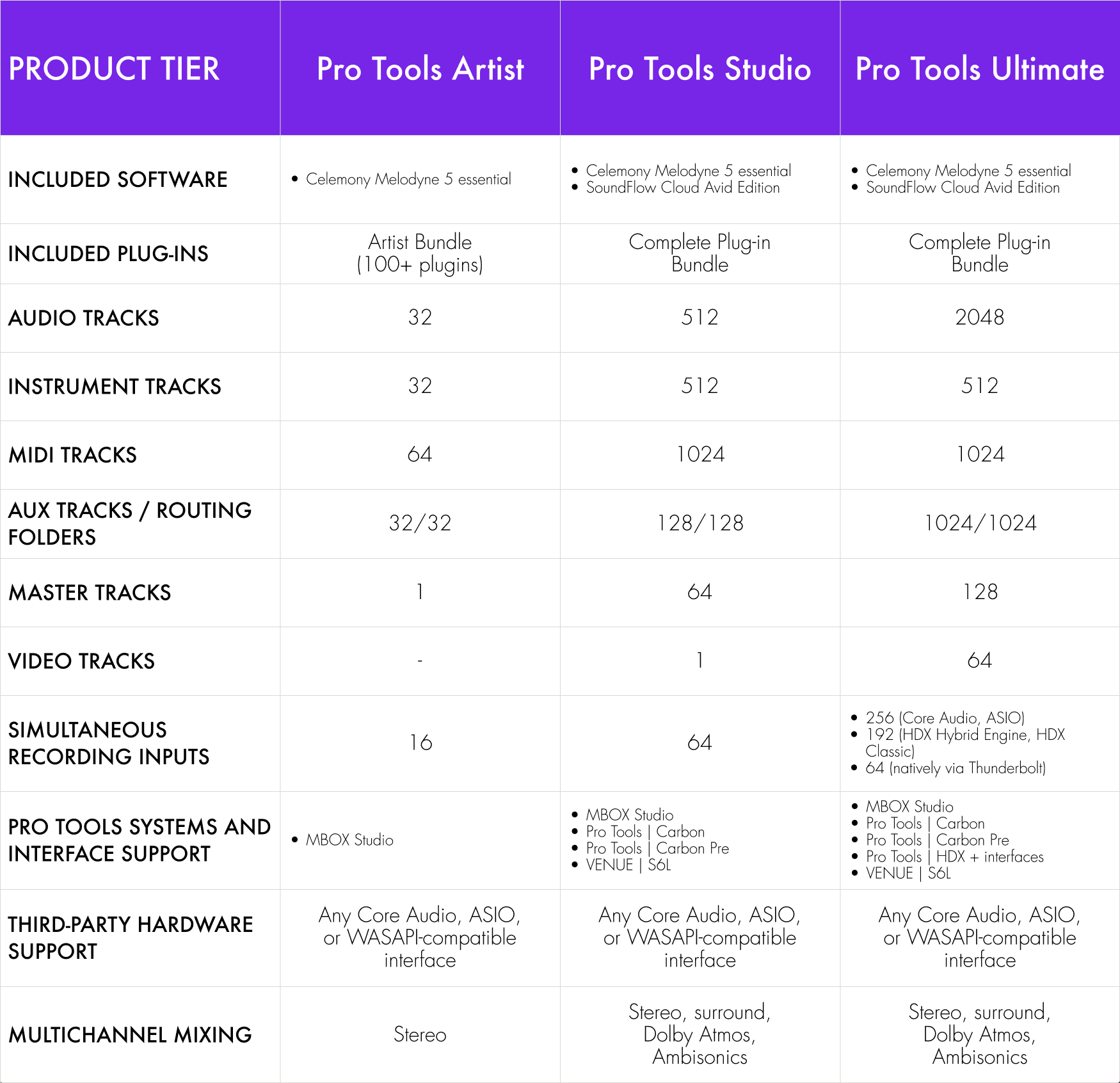
Task: Select the 128/128 aux tracks cell
Action: (700, 524)
